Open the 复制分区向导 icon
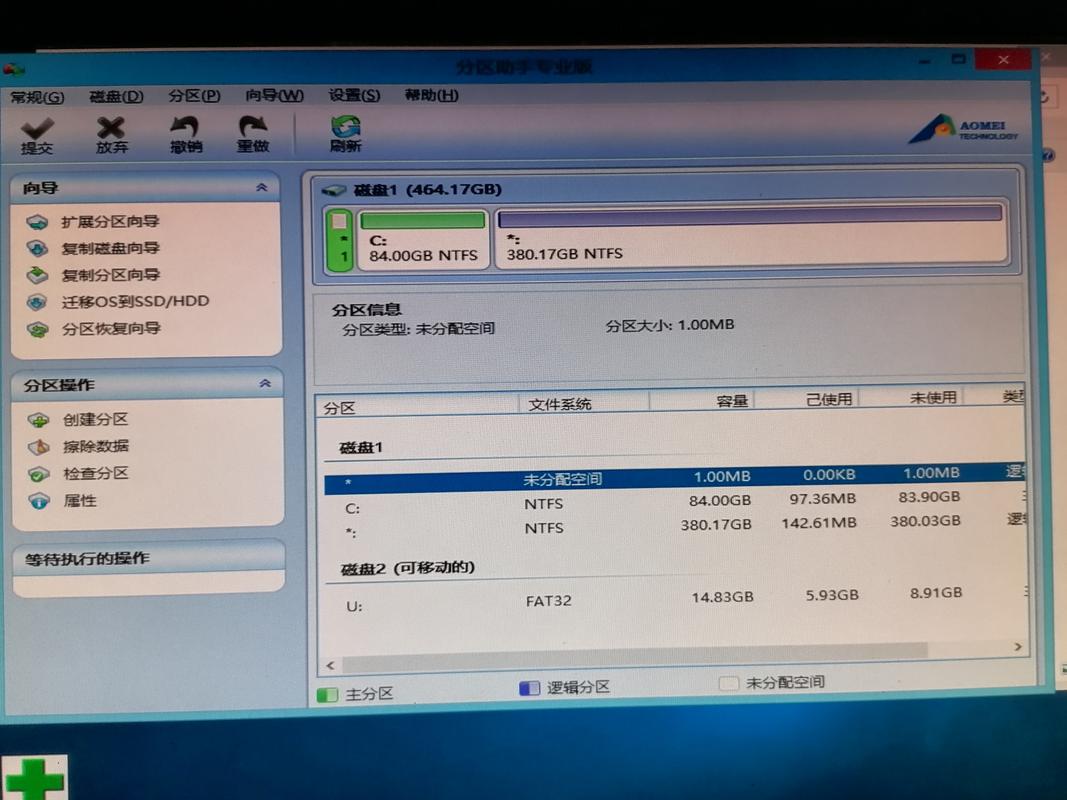 37,276
